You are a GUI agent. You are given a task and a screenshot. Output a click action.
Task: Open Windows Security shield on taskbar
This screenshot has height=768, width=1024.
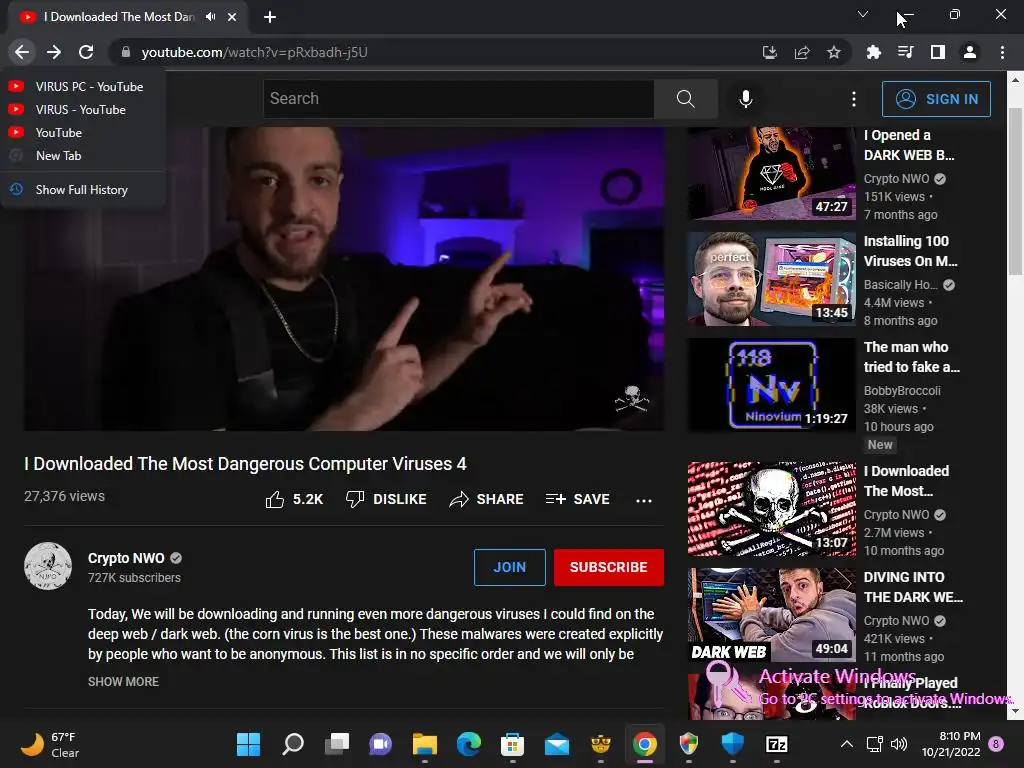[733, 744]
